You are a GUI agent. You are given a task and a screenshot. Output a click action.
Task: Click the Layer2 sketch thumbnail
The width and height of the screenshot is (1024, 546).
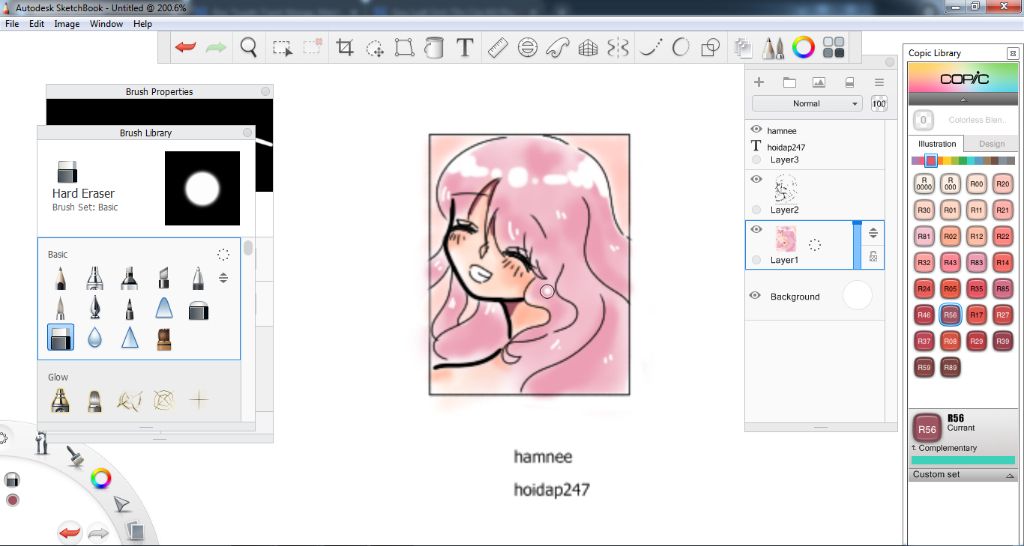786,189
